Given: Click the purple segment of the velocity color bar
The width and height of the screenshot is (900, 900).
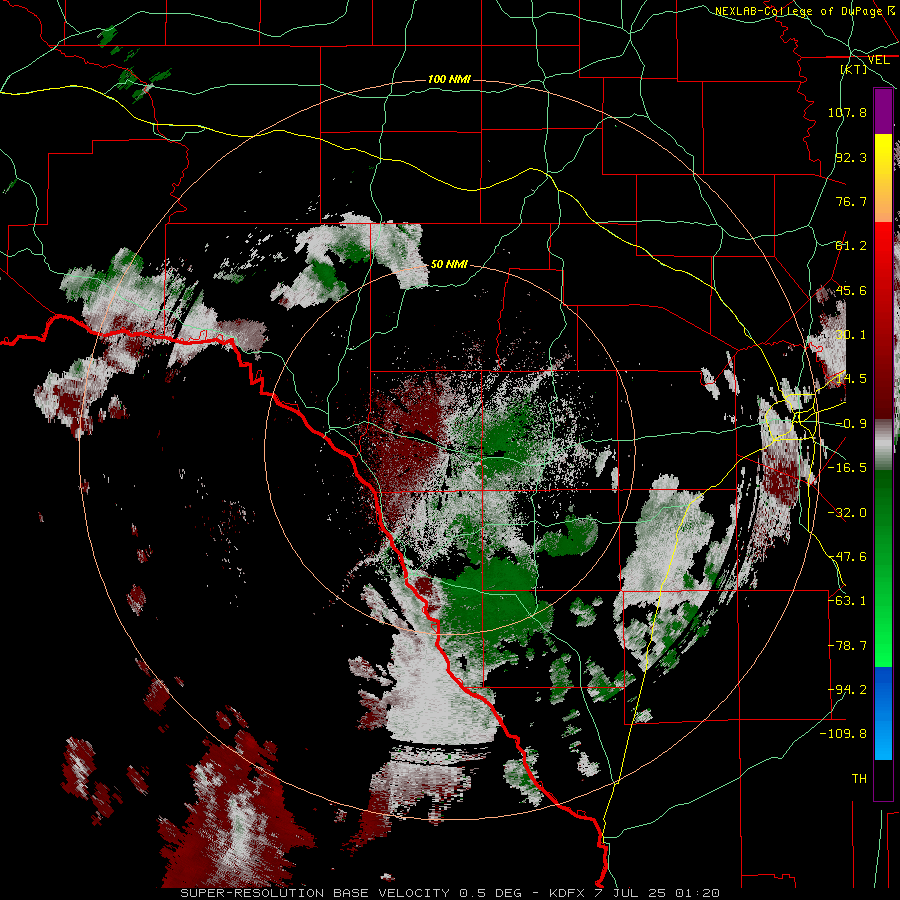Looking at the screenshot, I should click(883, 111).
